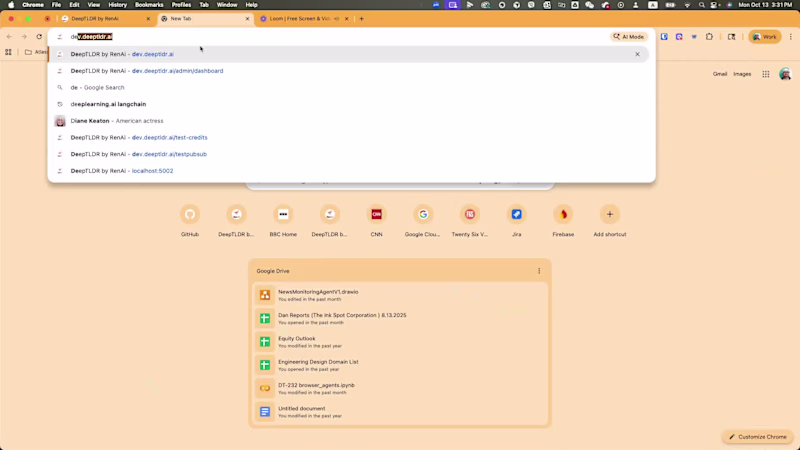800x450 pixels.
Task: Open the Google account avatar
Action: click(x=785, y=74)
